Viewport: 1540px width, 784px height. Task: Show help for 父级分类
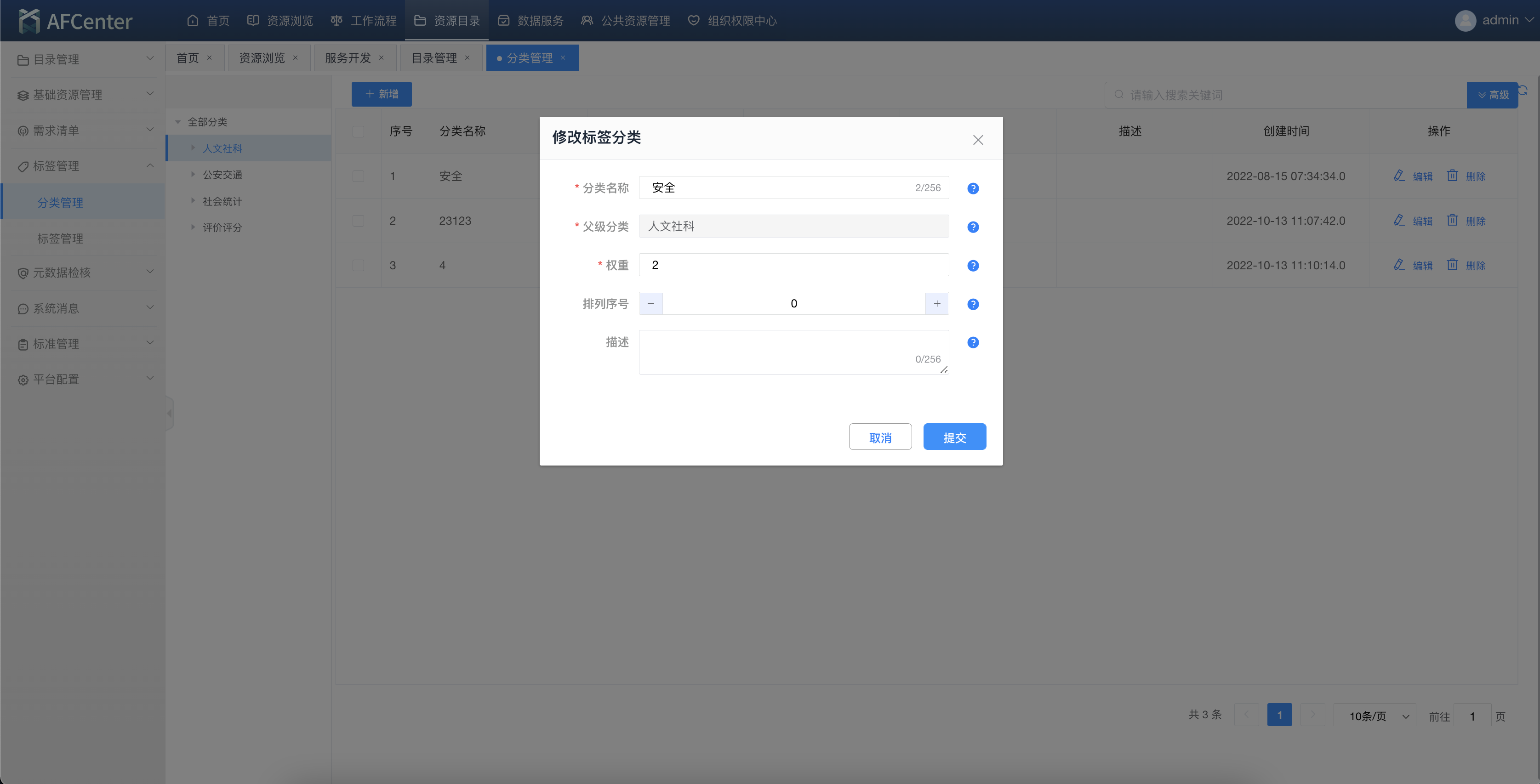pyautogui.click(x=973, y=227)
